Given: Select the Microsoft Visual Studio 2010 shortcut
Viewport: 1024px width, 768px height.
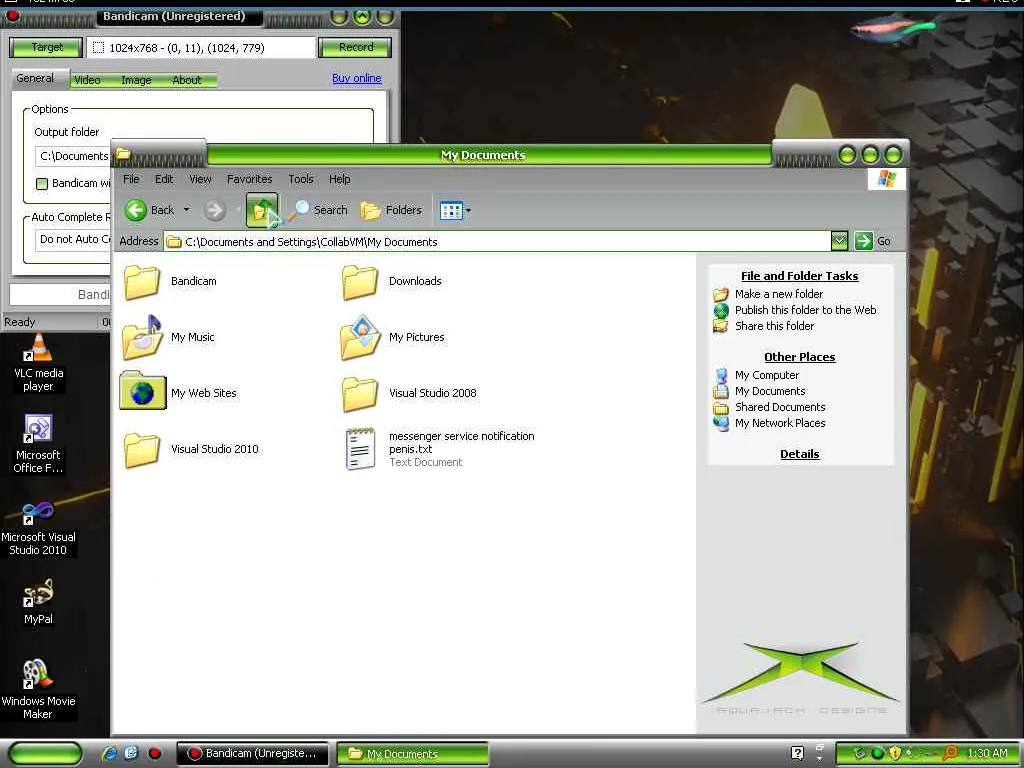Looking at the screenshot, I should (x=38, y=528).
